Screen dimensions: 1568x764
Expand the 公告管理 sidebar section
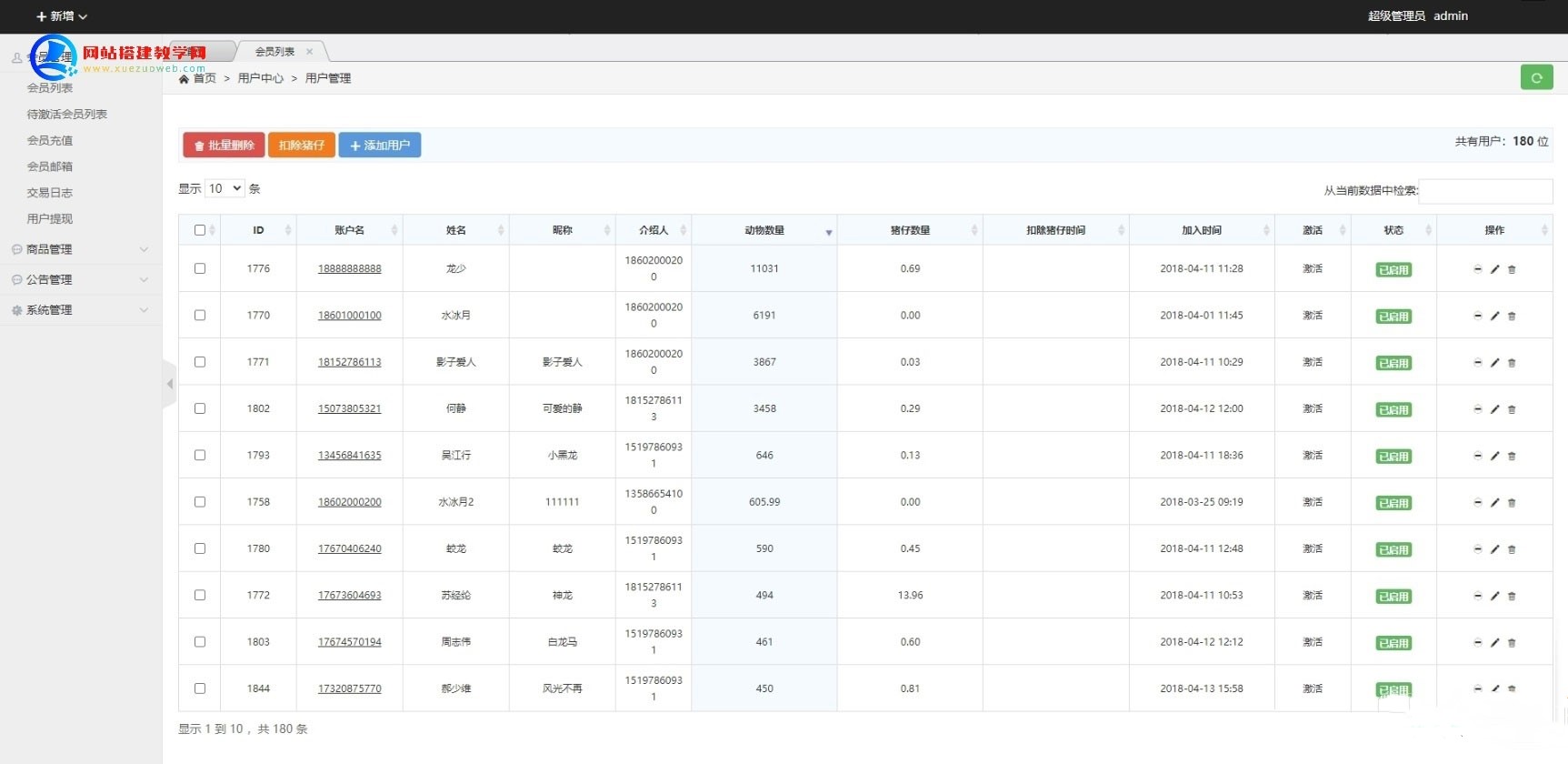point(80,279)
